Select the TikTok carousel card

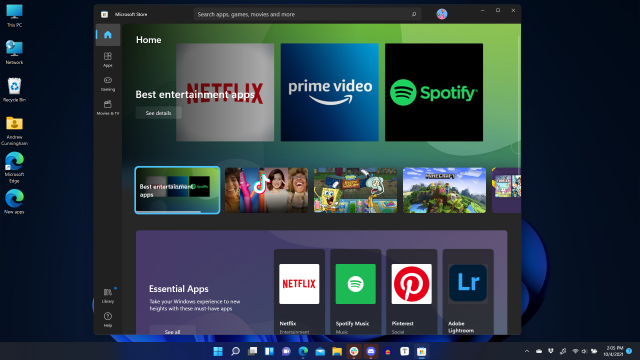[x=266, y=190]
